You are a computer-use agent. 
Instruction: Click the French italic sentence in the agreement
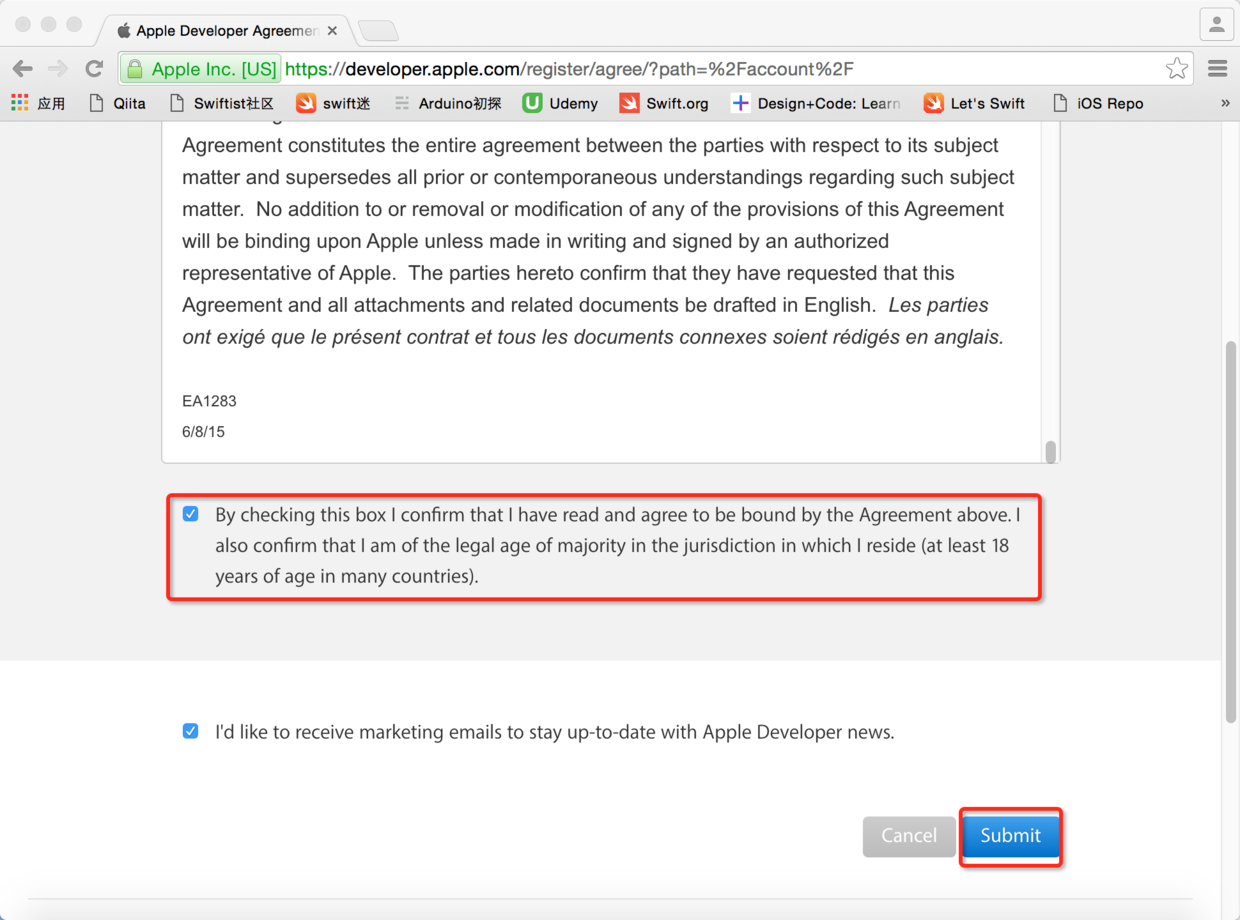(x=593, y=321)
